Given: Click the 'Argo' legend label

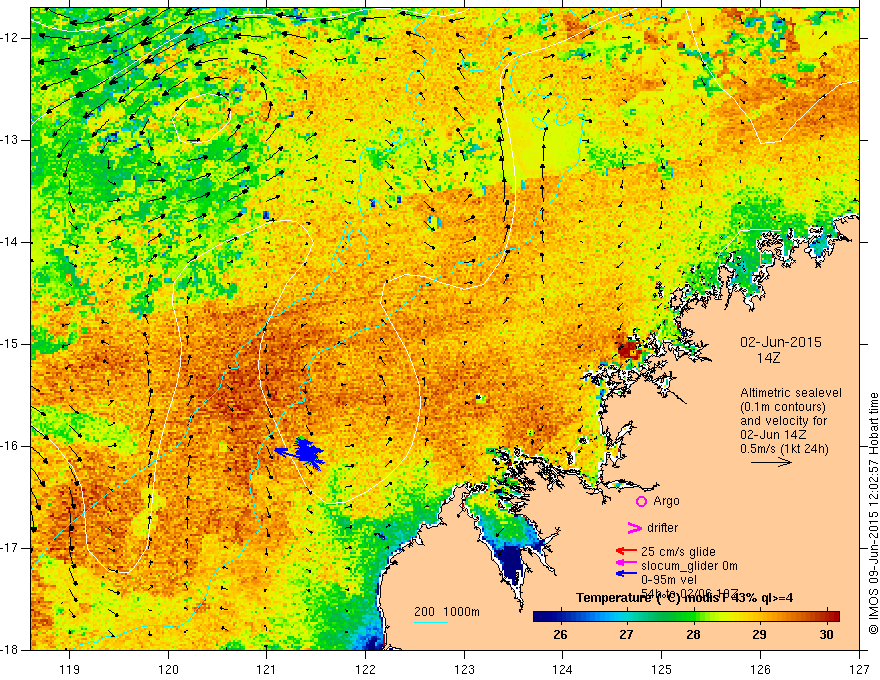Looking at the screenshot, I should [x=666, y=501].
